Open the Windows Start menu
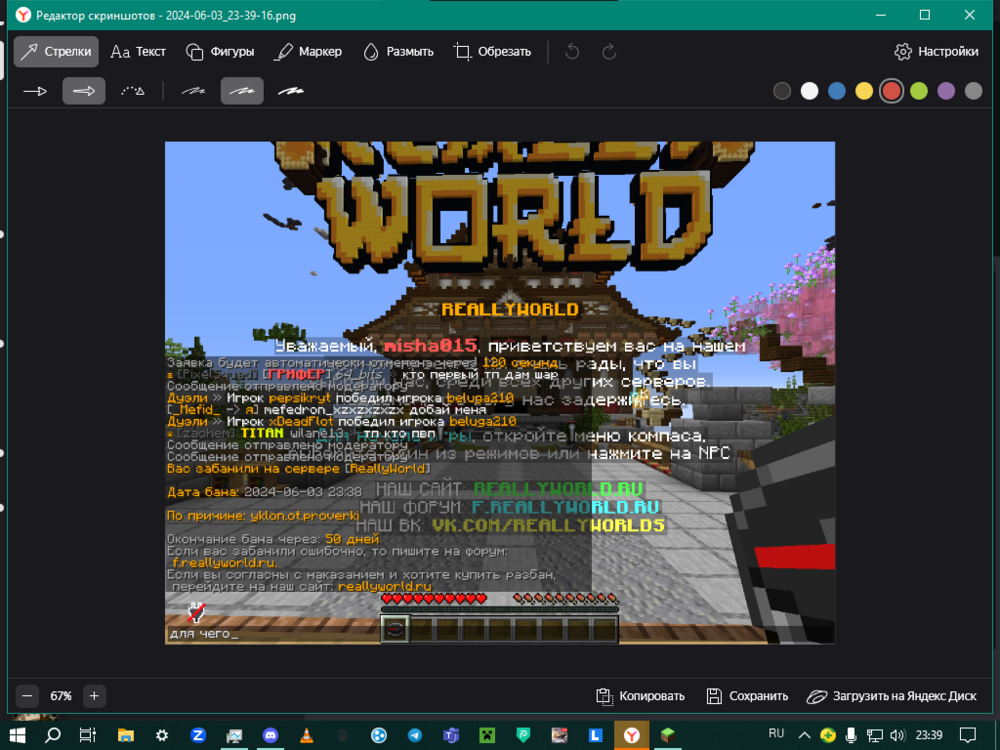This screenshot has width=1000, height=750. 17,735
